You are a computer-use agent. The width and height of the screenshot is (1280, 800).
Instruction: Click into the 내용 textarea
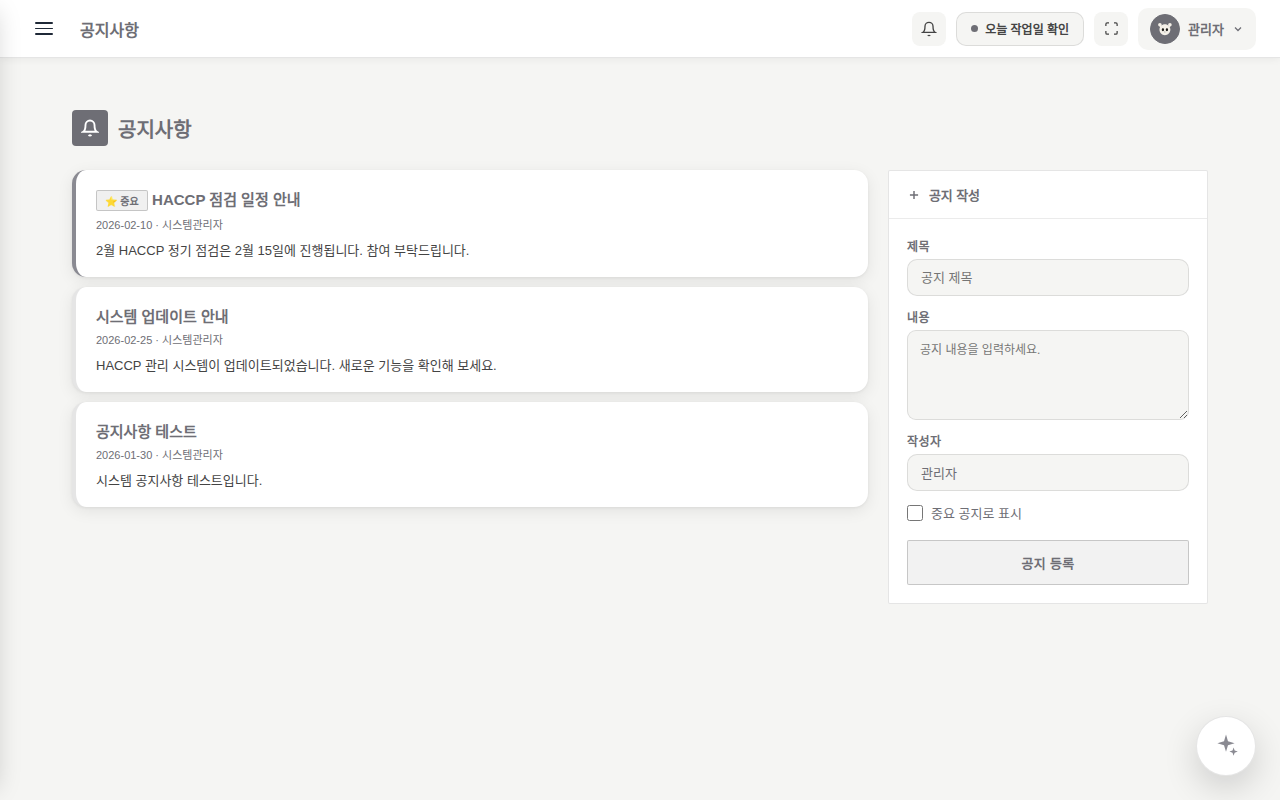(1048, 375)
